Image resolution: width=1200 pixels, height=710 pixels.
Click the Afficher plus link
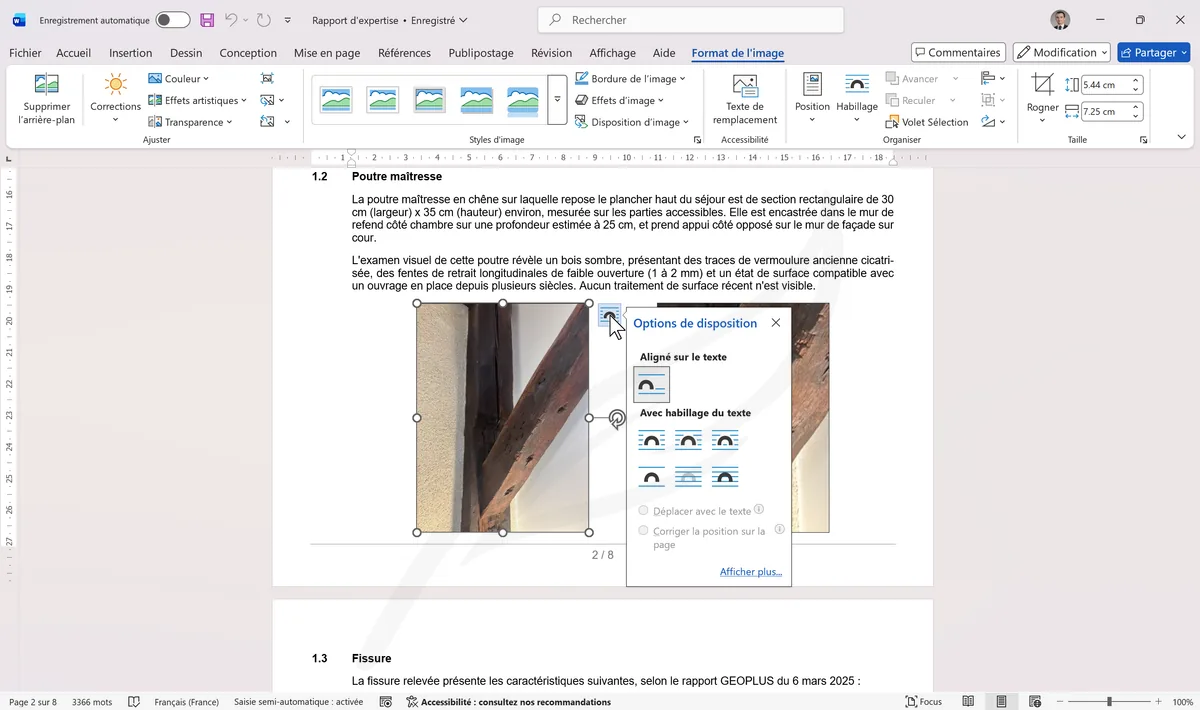point(748,571)
